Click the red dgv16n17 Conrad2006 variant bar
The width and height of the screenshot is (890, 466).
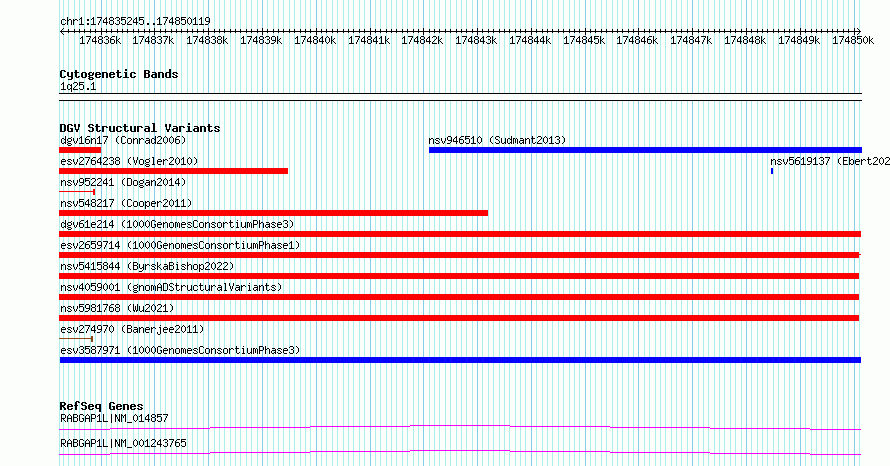click(x=80, y=150)
